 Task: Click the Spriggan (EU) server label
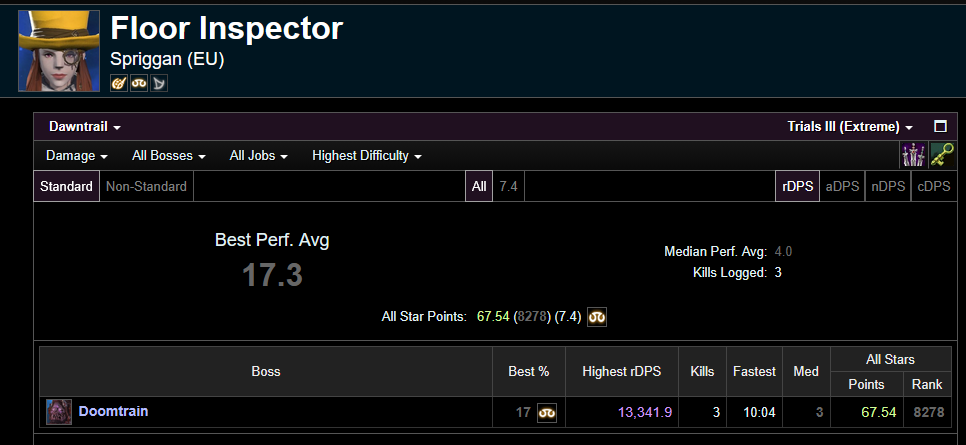[x=167, y=59]
